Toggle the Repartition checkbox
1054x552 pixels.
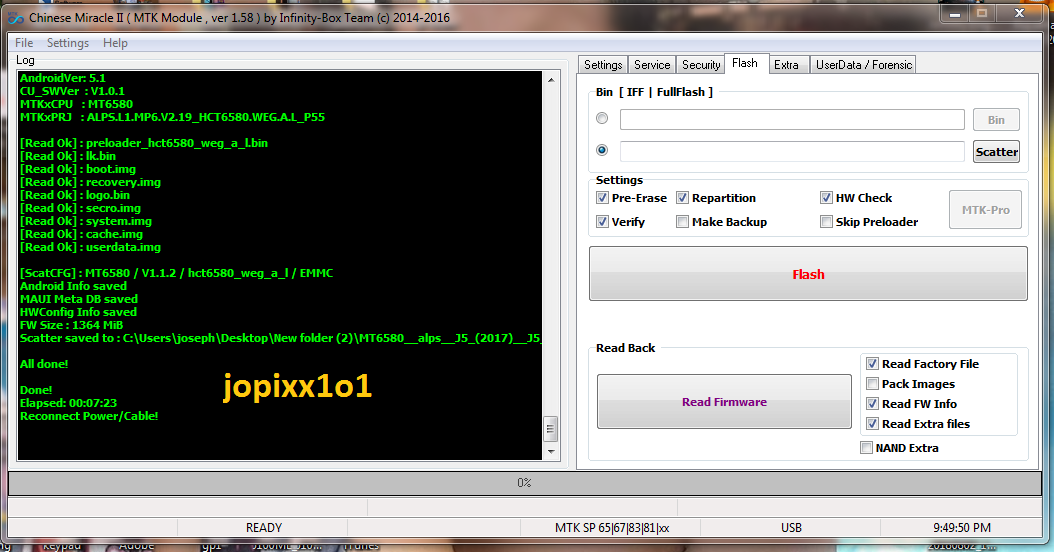pyautogui.click(x=682, y=198)
